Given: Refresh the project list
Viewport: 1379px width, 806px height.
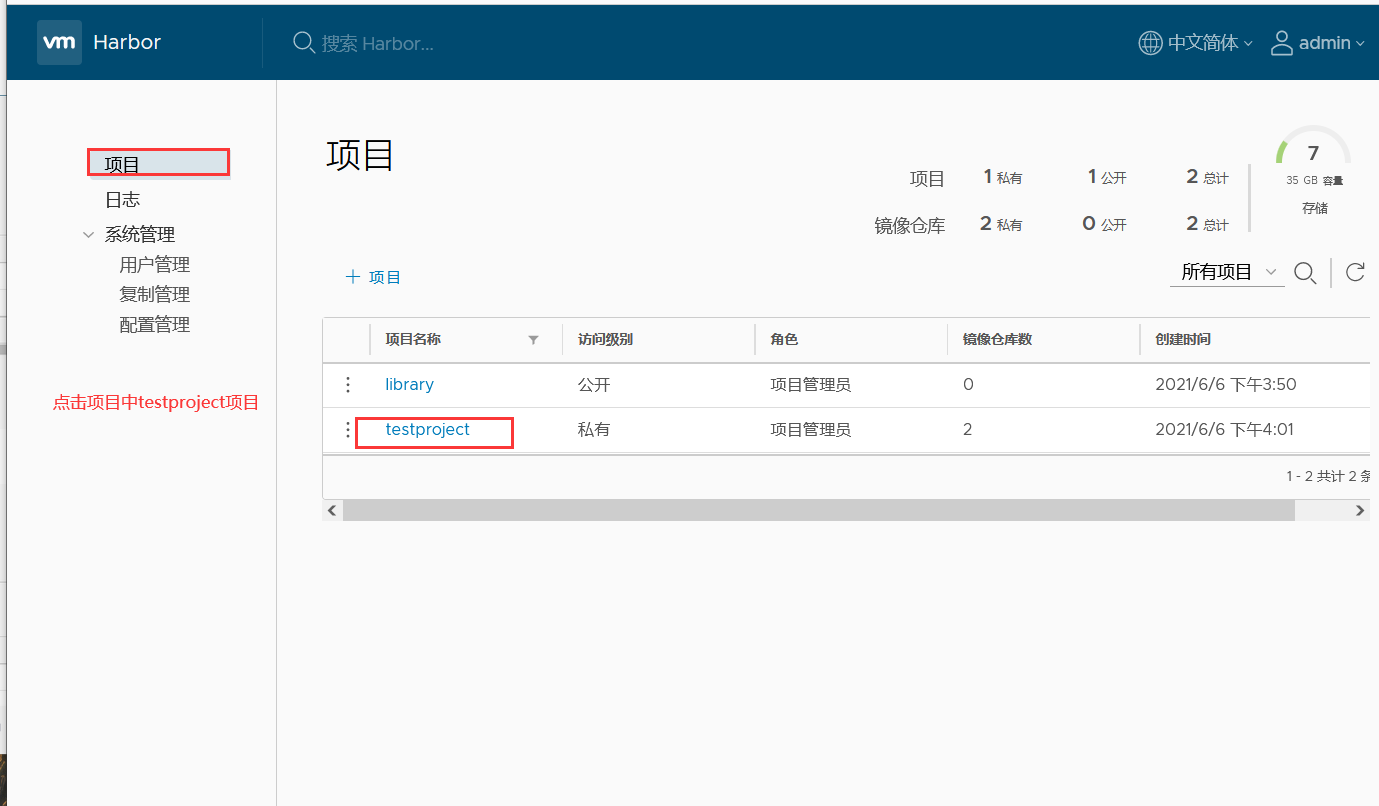Looking at the screenshot, I should click(1355, 271).
